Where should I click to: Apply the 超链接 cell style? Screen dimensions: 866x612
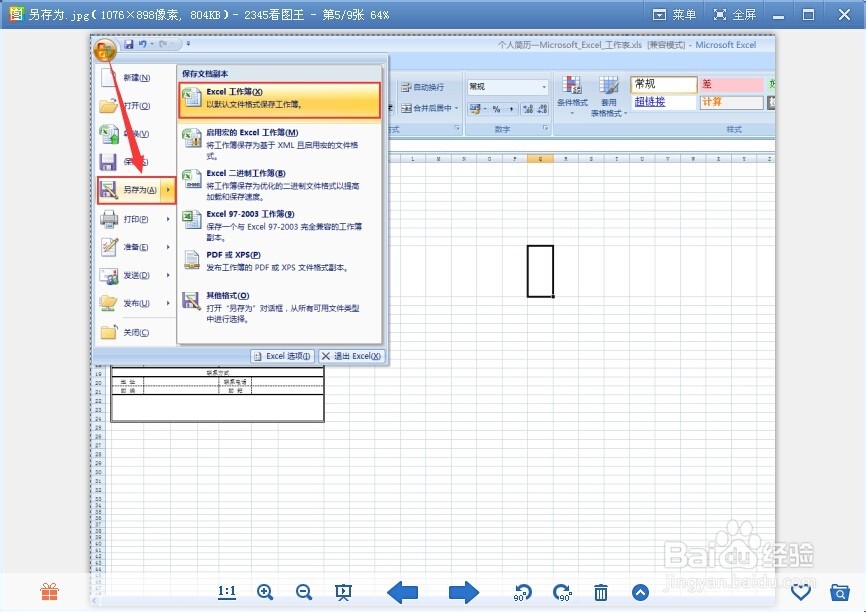(663, 102)
